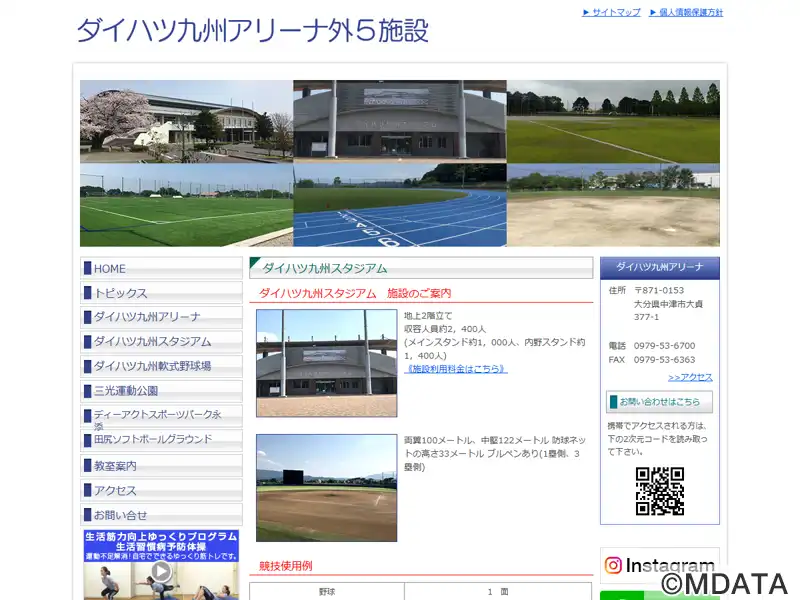800x600 pixels.
Task: Select 教室案内 from the sidebar
Action: (x=161, y=466)
